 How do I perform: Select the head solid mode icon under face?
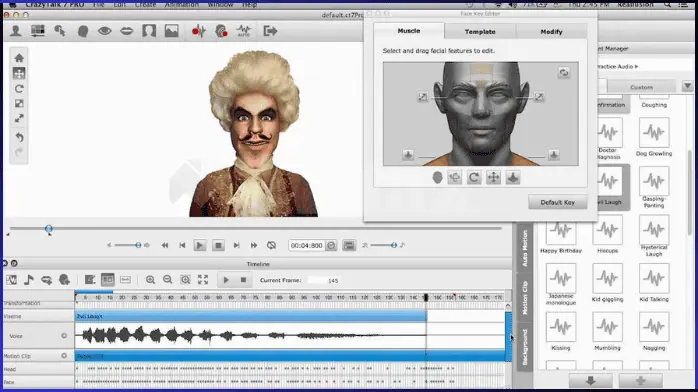tap(438, 178)
